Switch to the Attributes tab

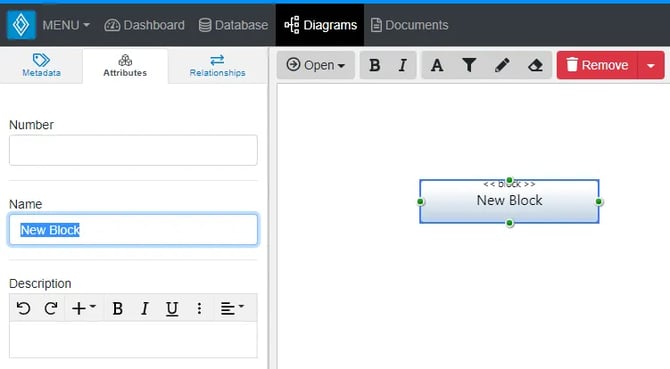(125, 66)
